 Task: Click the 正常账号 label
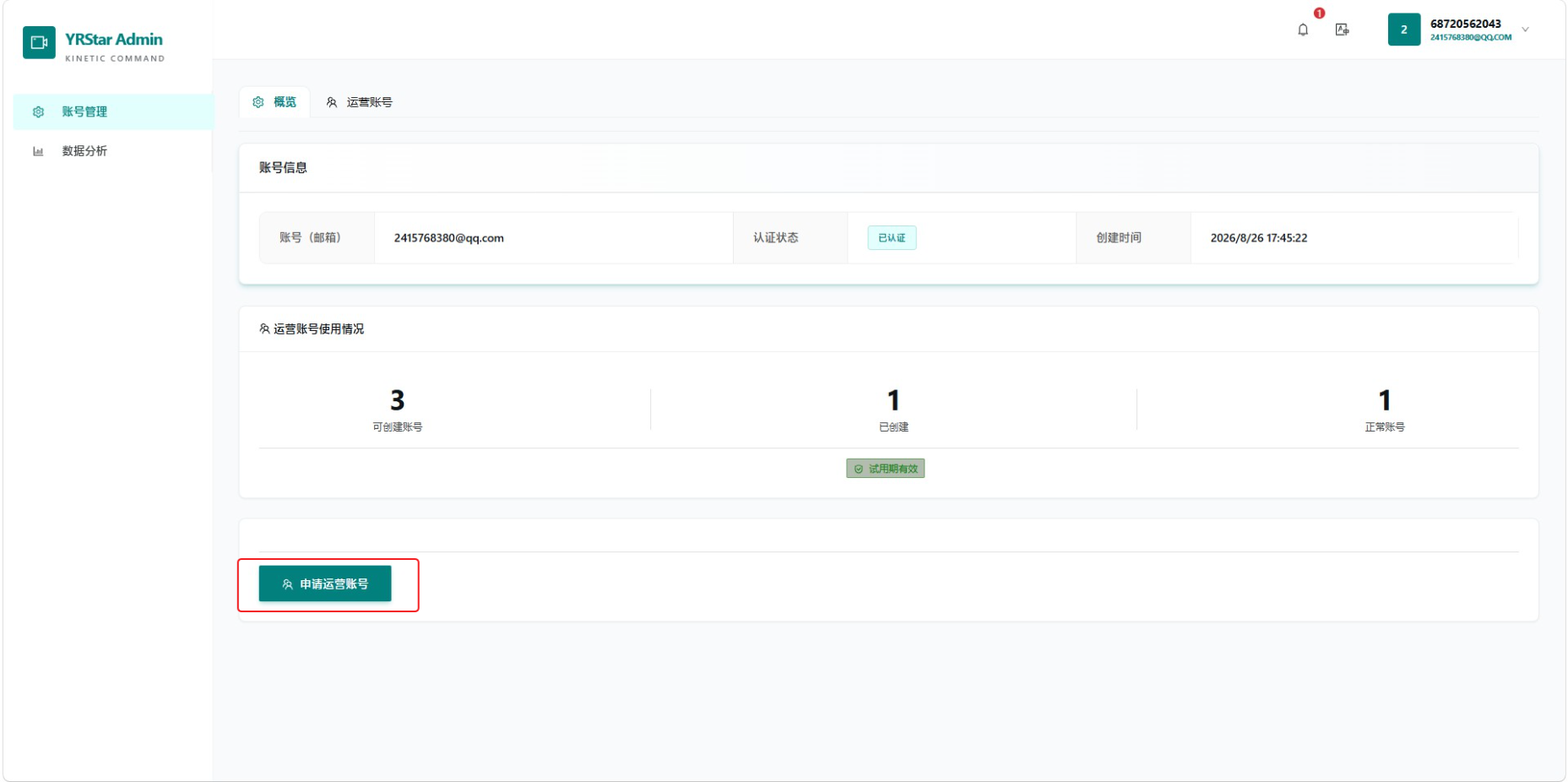(1385, 427)
